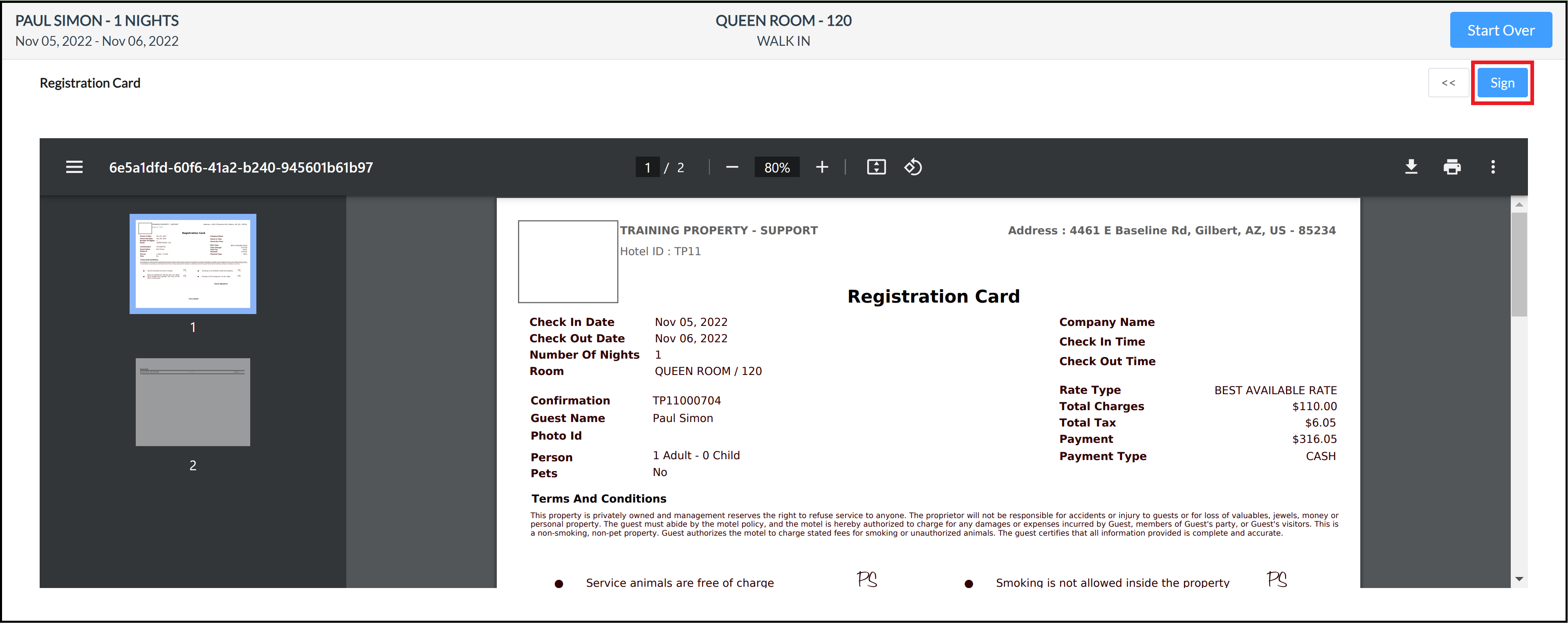Zoom in on the registration card
Viewport: 1568px width, 624px height.
click(822, 167)
